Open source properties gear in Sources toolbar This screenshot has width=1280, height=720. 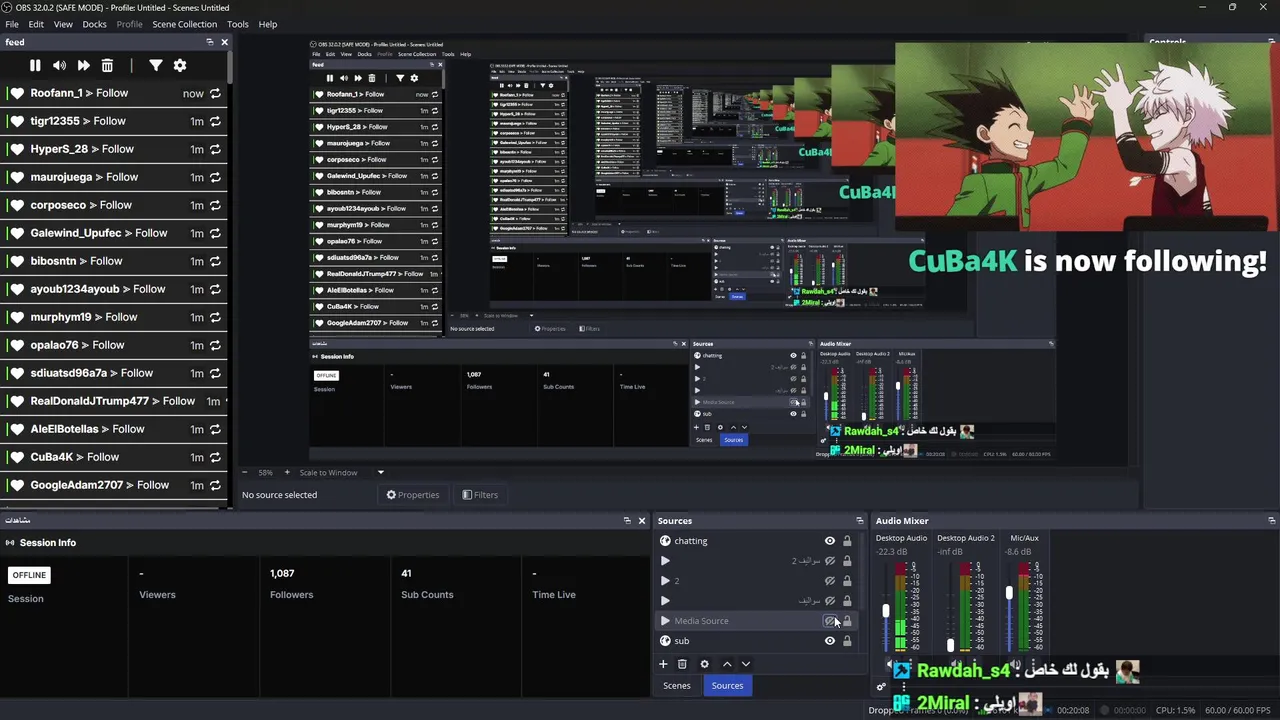(704, 664)
